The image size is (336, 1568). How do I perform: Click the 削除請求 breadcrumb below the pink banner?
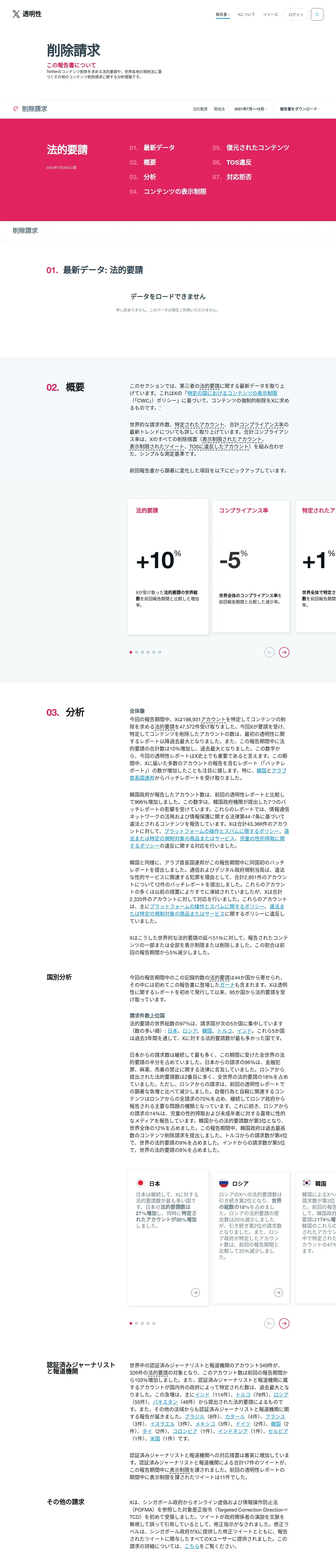click(25, 231)
